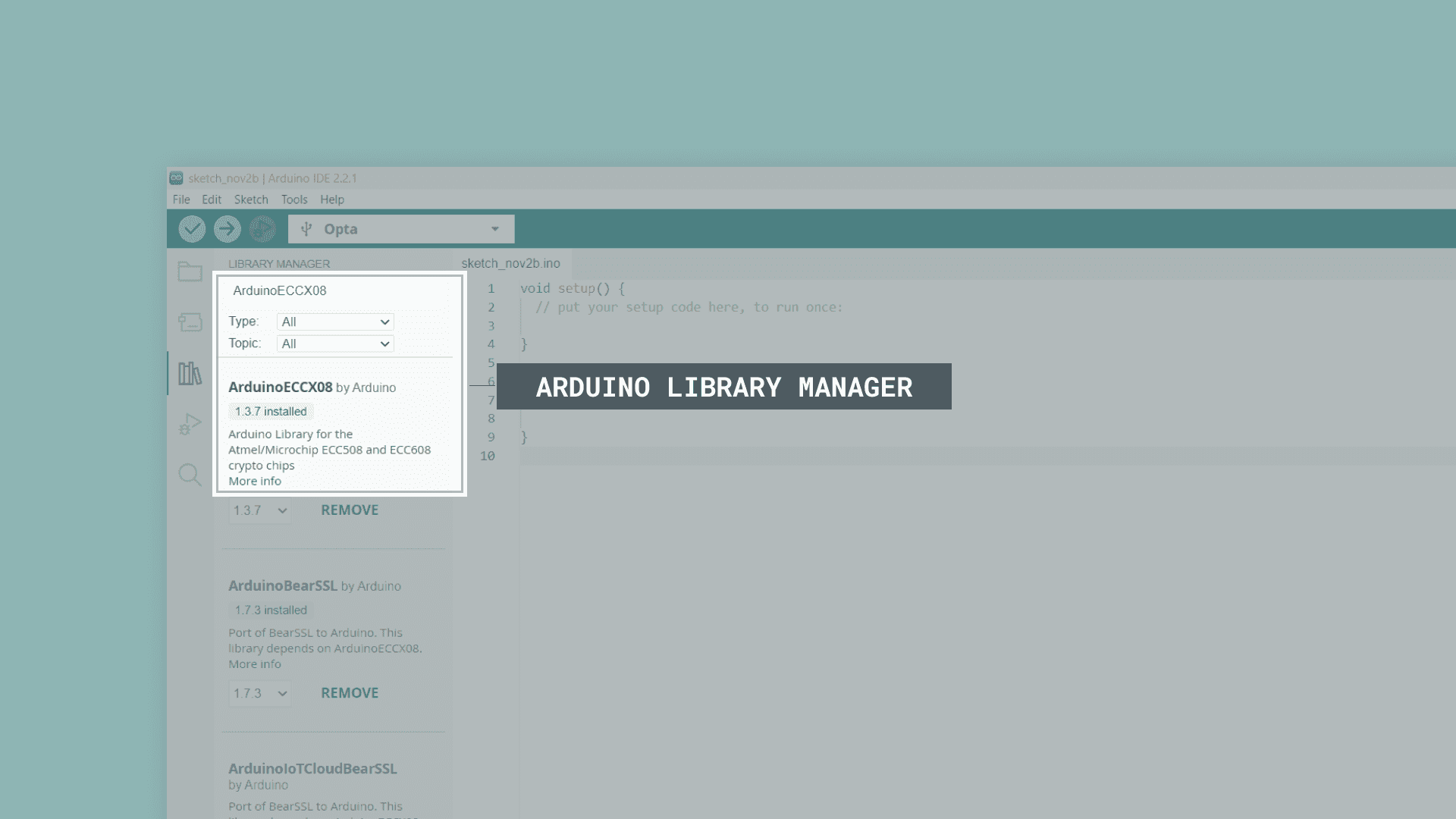Viewport: 1456px width, 819px height.
Task: Remove the ArduinoECCX08 library
Action: point(350,510)
